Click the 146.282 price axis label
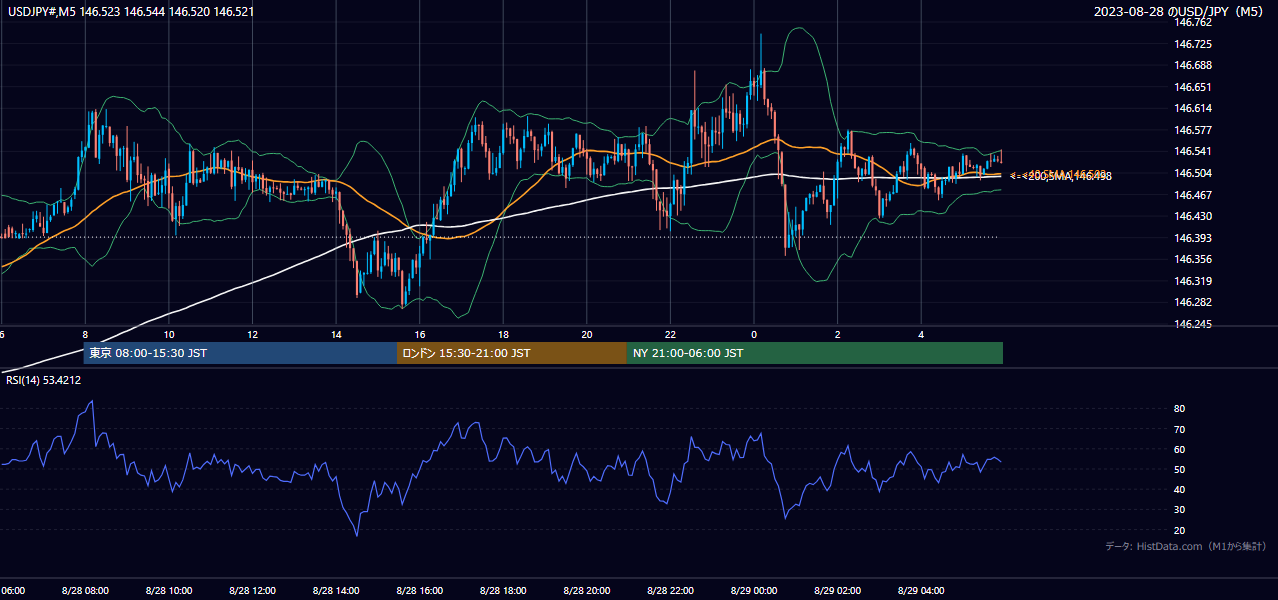Image resolution: width=1278 pixels, height=600 pixels. click(1194, 302)
